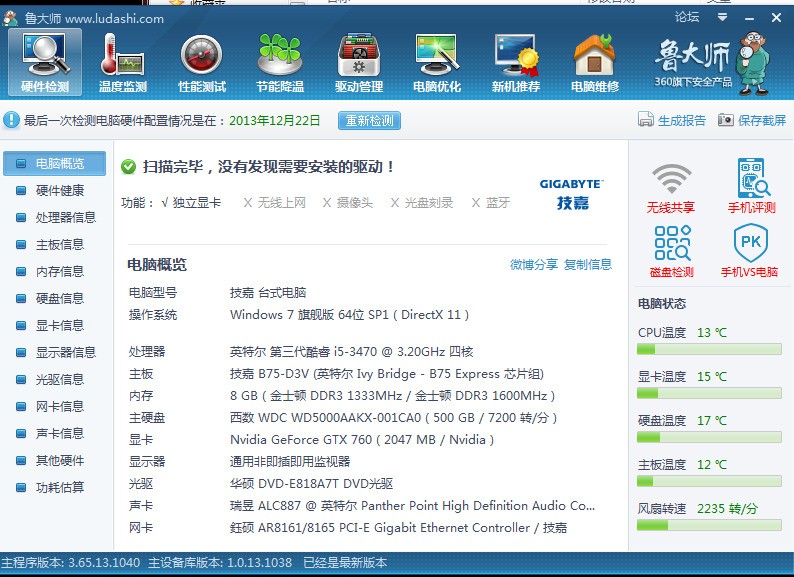
Task: Select the 其他硬件 sidebar tab
Action: [x=55, y=460]
